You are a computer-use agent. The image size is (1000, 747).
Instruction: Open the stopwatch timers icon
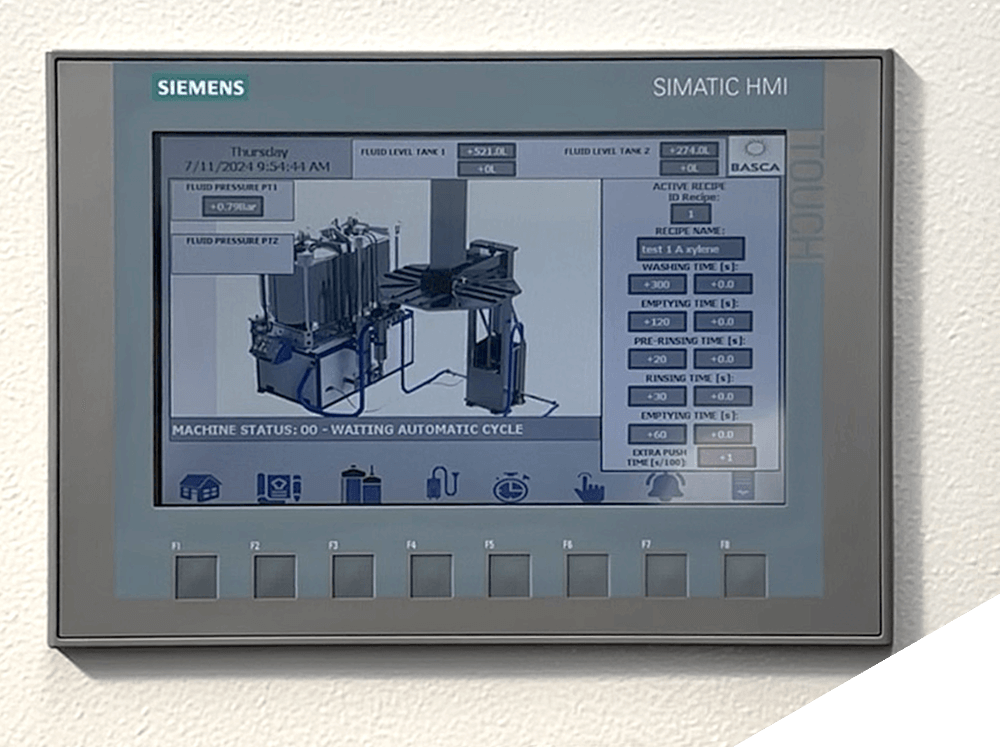[511, 487]
